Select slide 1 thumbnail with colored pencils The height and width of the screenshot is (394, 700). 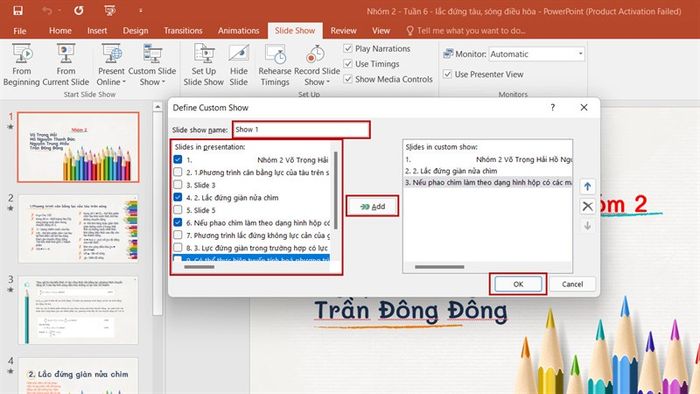(x=78, y=147)
